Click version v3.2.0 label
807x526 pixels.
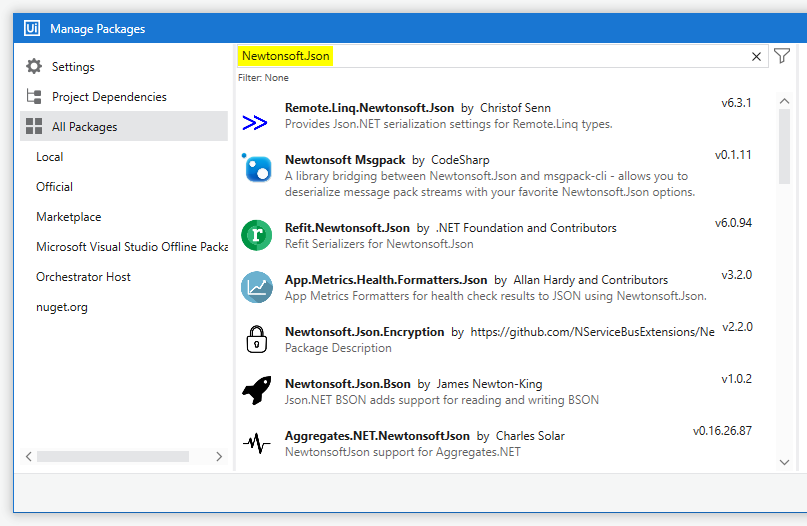coord(736,275)
